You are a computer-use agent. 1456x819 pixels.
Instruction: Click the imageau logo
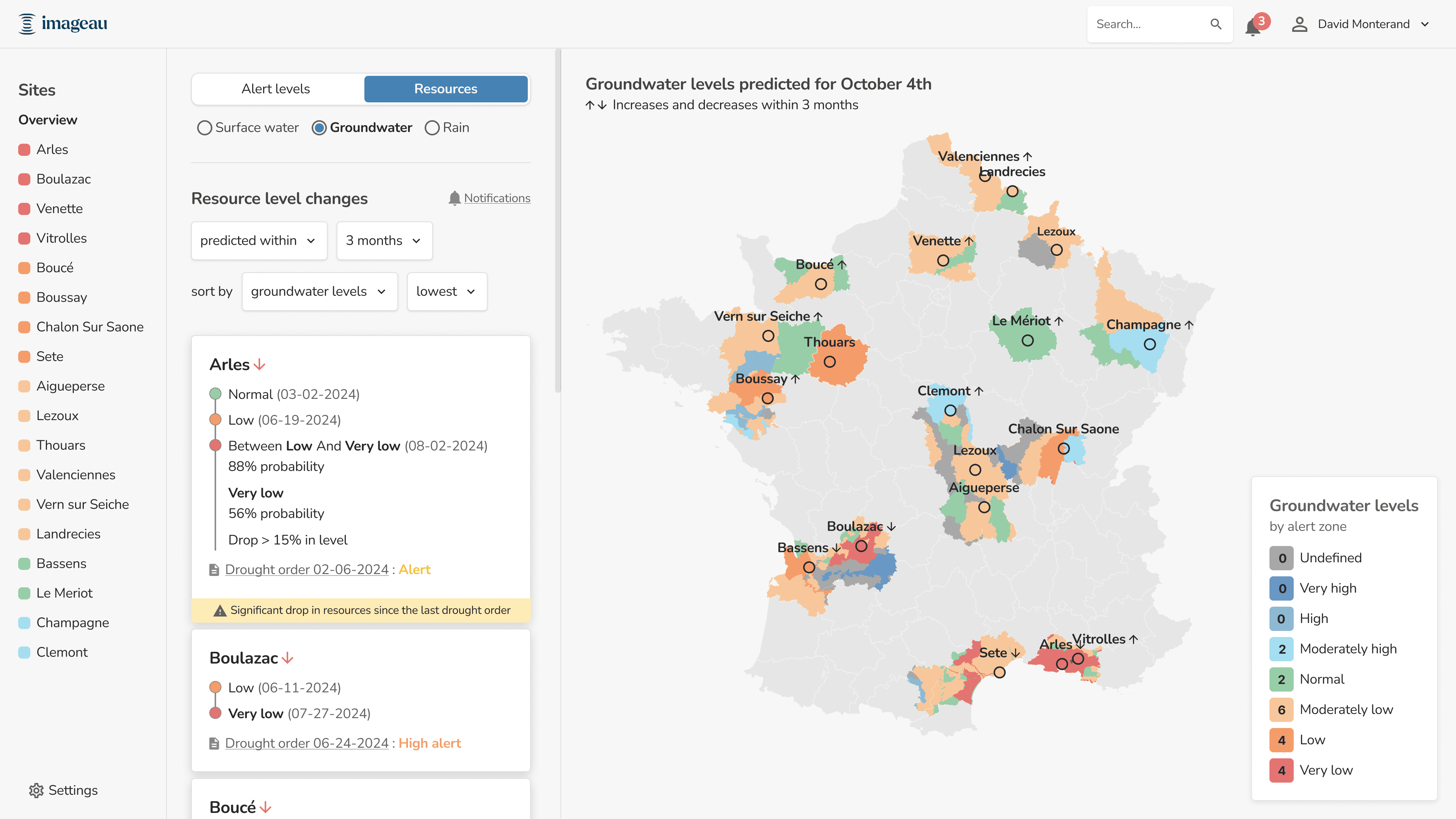(x=63, y=24)
